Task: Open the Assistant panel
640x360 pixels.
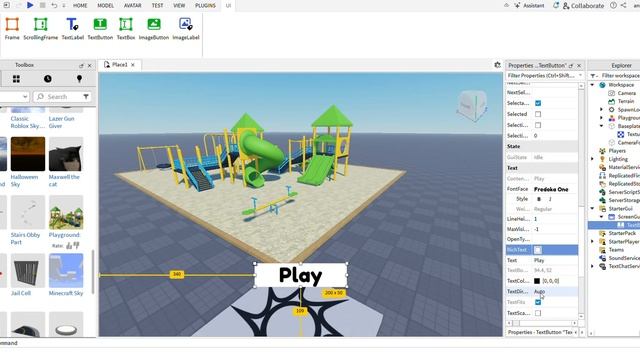Action: (529, 6)
